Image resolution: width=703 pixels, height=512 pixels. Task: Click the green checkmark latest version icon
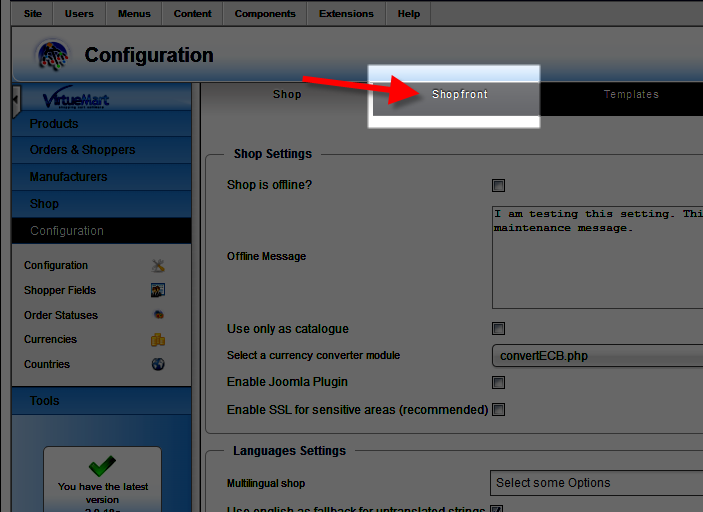coord(102,466)
